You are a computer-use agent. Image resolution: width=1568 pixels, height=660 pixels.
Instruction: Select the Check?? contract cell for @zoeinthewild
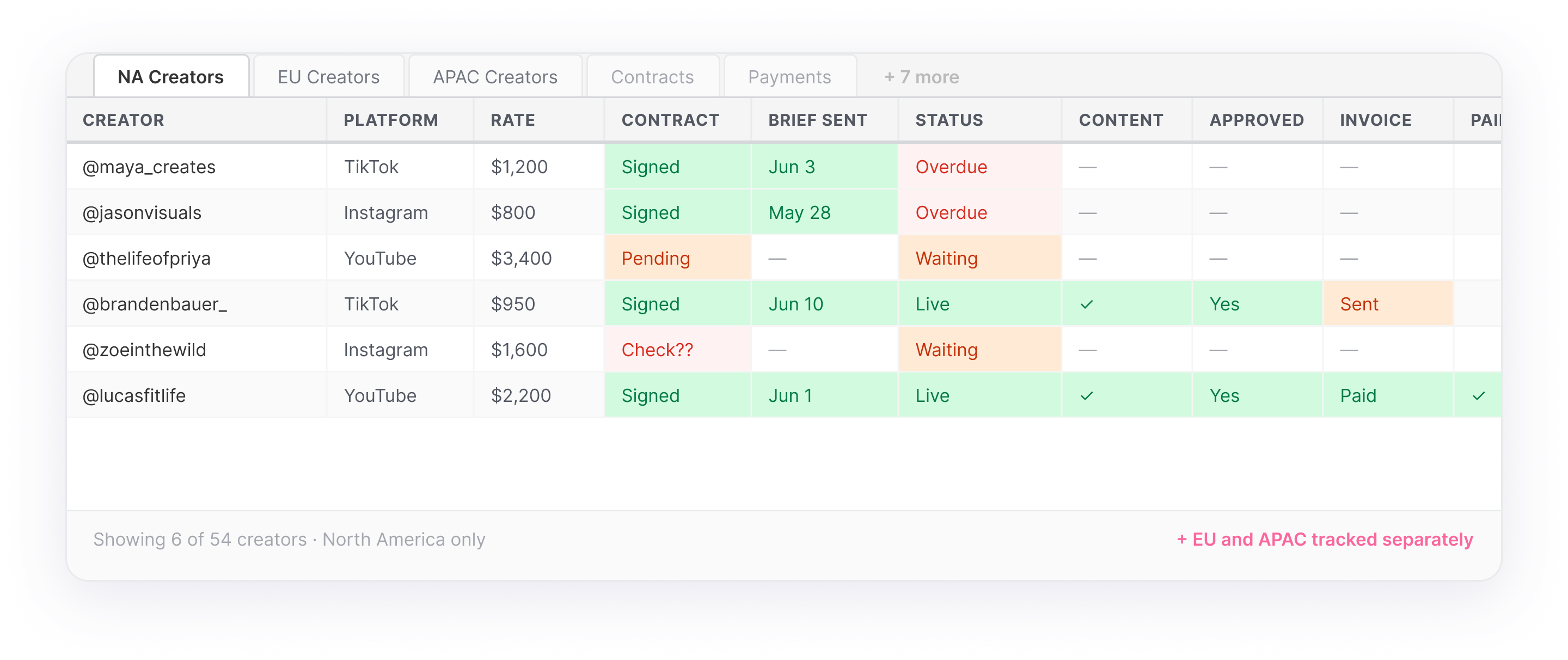(x=677, y=350)
